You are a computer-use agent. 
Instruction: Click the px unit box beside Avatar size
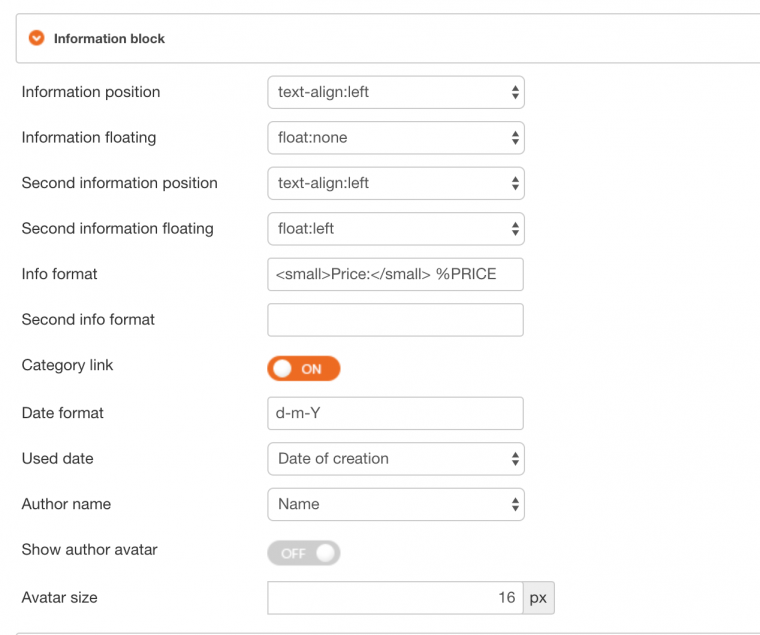point(538,598)
